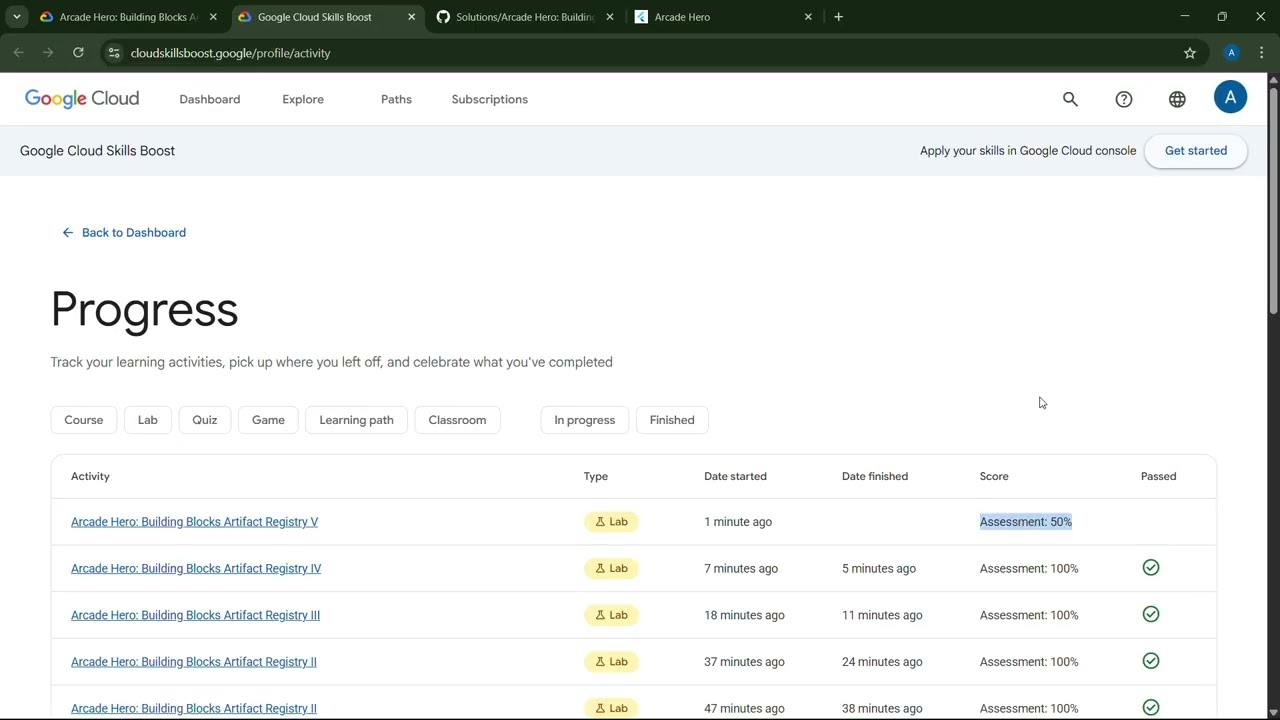Image resolution: width=1280 pixels, height=720 pixels.
Task: Click the passed checkmark for Artifact Registry IV
Action: (1151, 568)
